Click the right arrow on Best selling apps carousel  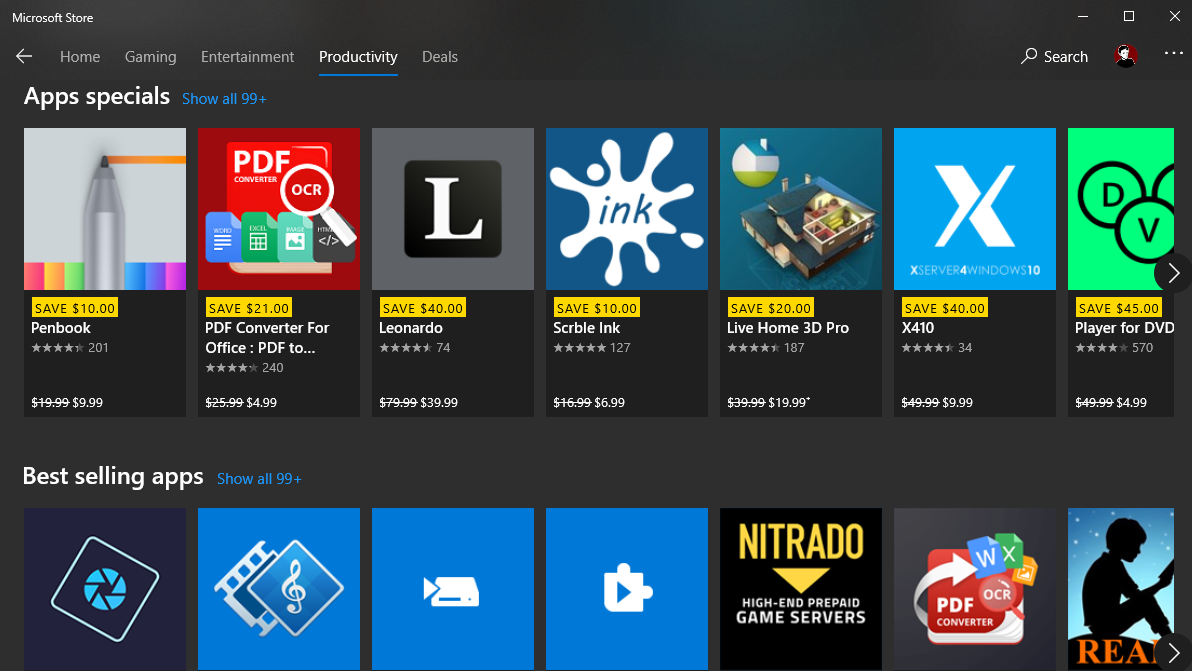click(x=1172, y=653)
